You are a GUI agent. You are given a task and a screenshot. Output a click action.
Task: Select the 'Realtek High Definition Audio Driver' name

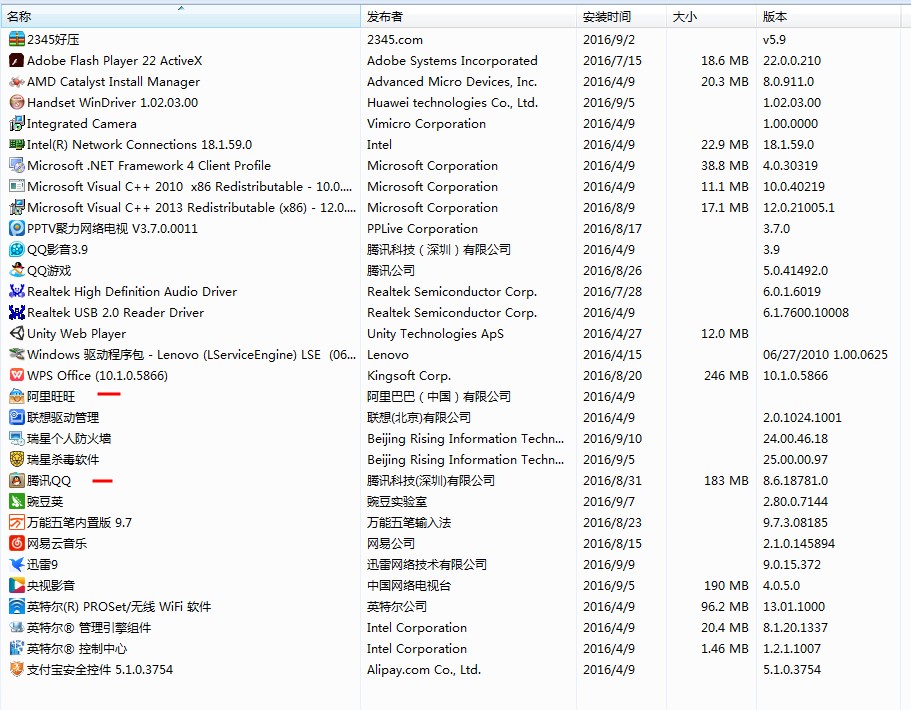(132, 291)
